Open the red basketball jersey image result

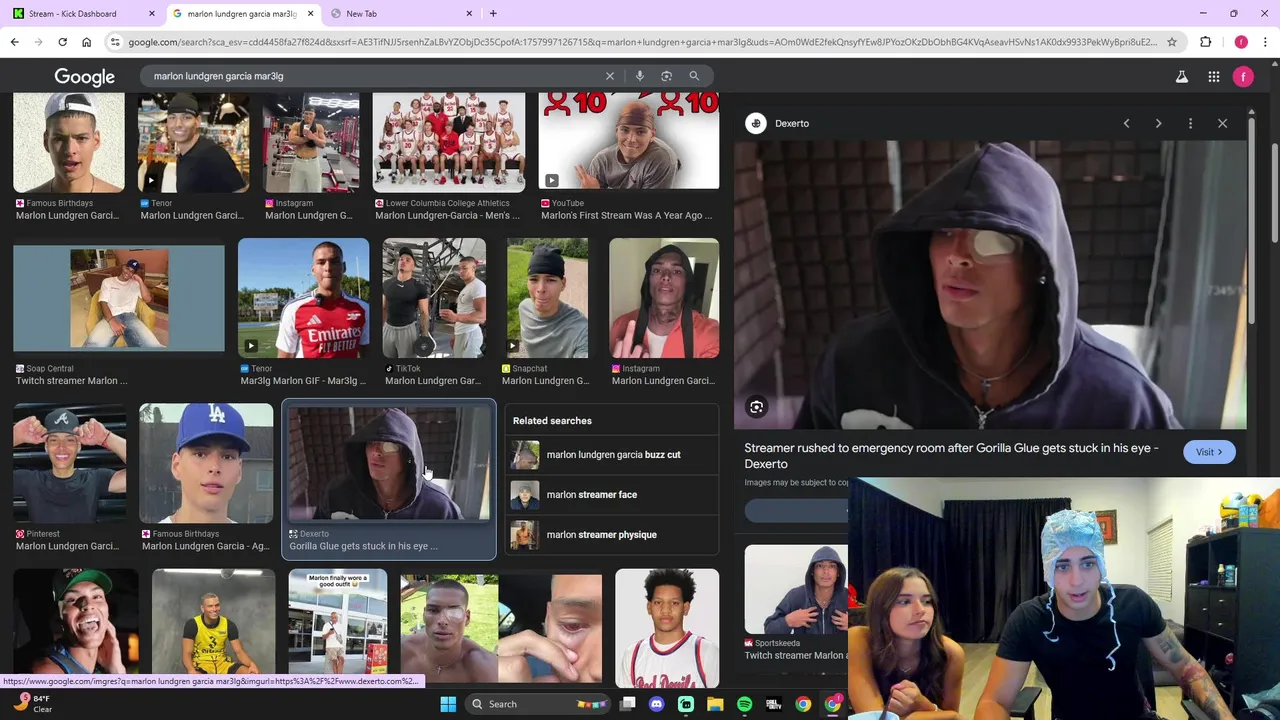(x=667, y=628)
